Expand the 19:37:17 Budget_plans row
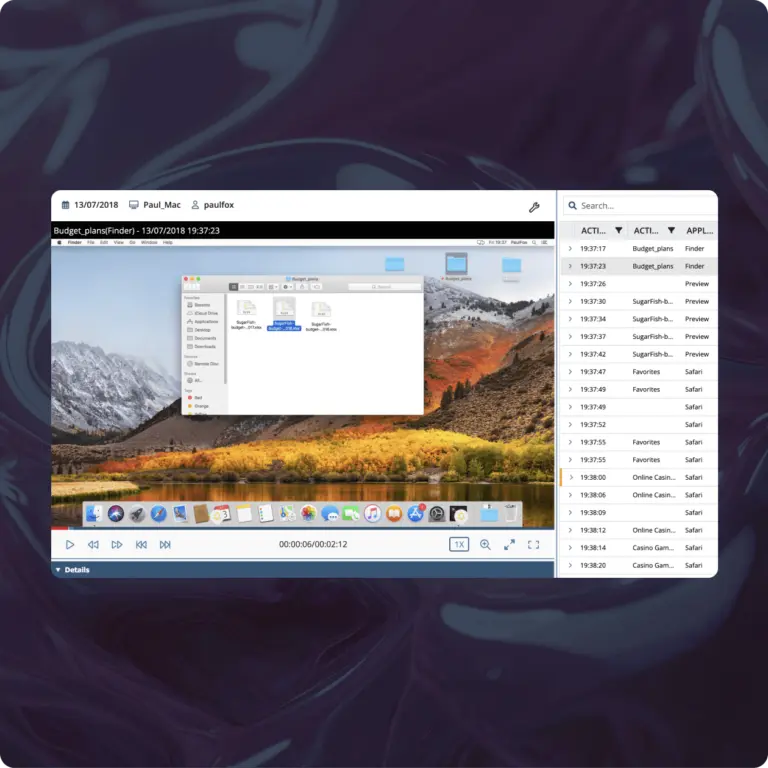768x768 pixels. [x=570, y=249]
